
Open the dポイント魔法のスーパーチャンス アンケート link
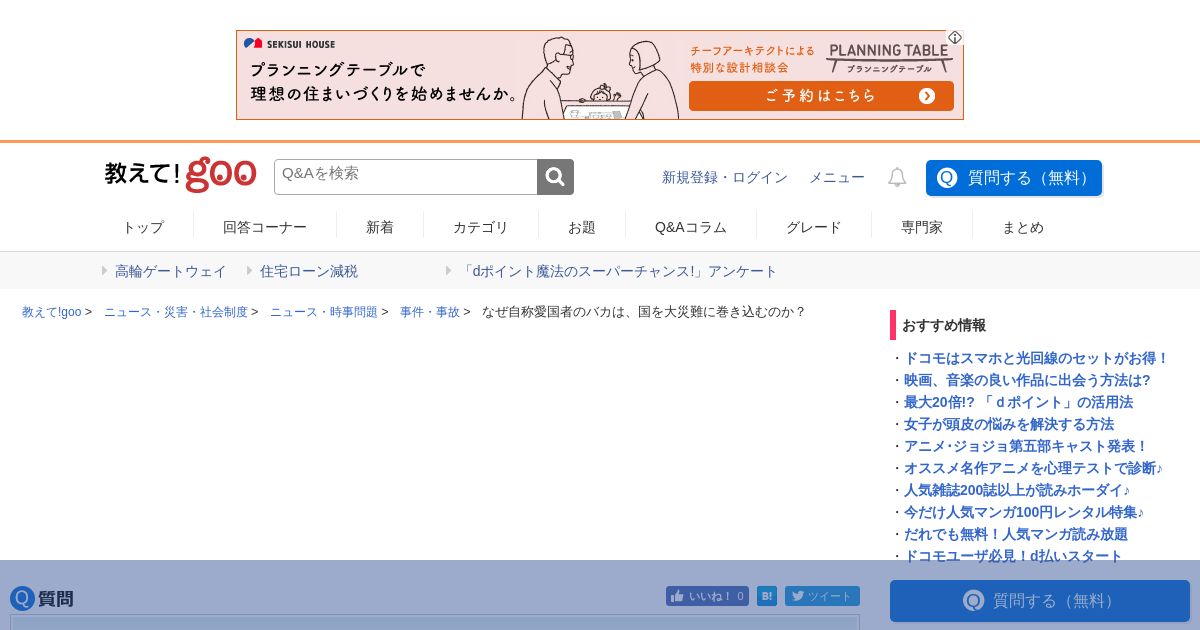point(618,271)
